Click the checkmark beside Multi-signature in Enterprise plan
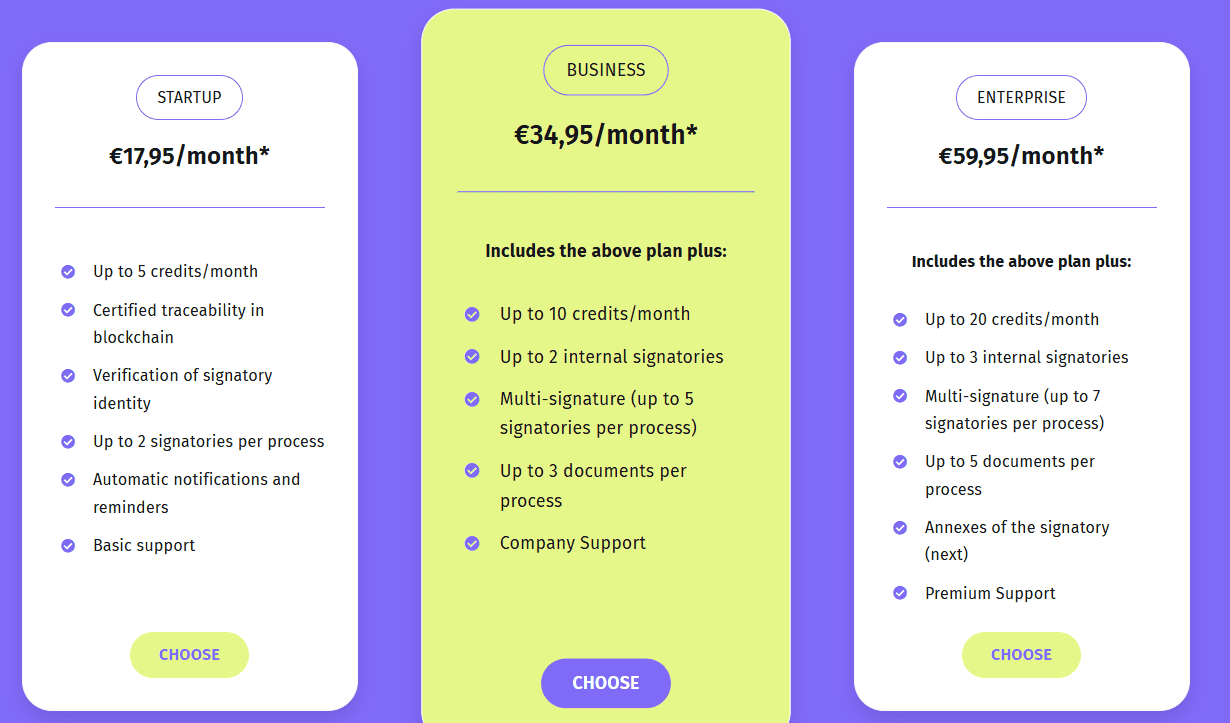 [x=898, y=396]
